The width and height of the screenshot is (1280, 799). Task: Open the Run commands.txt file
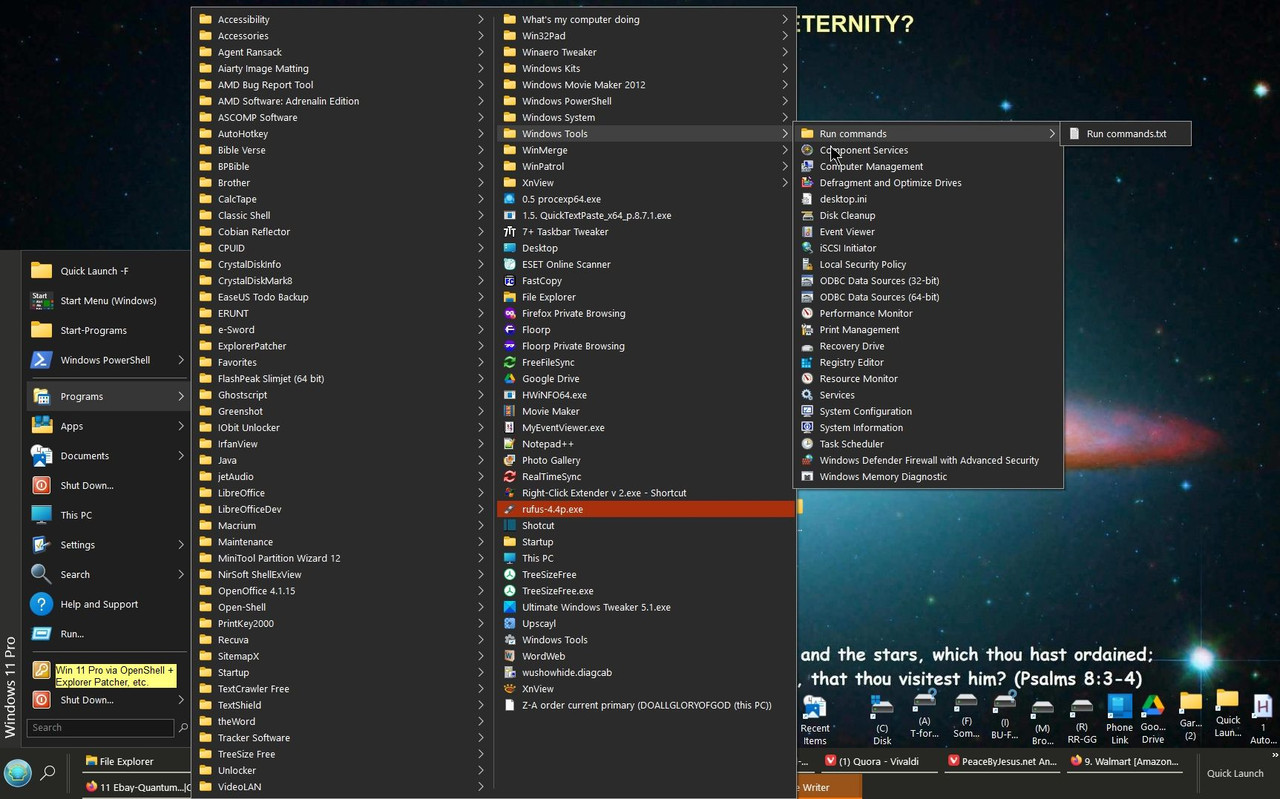click(1125, 133)
